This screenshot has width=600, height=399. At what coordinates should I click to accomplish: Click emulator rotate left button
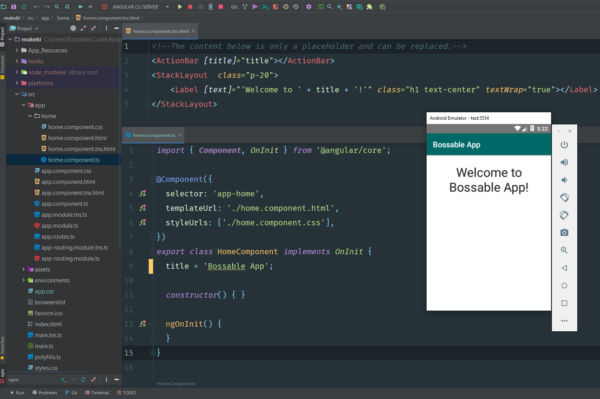click(564, 197)
